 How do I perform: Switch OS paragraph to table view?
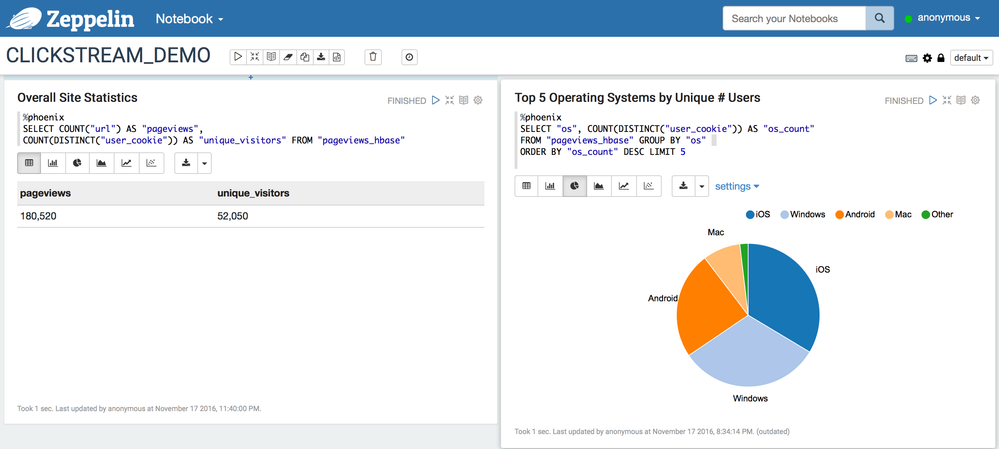526,186
